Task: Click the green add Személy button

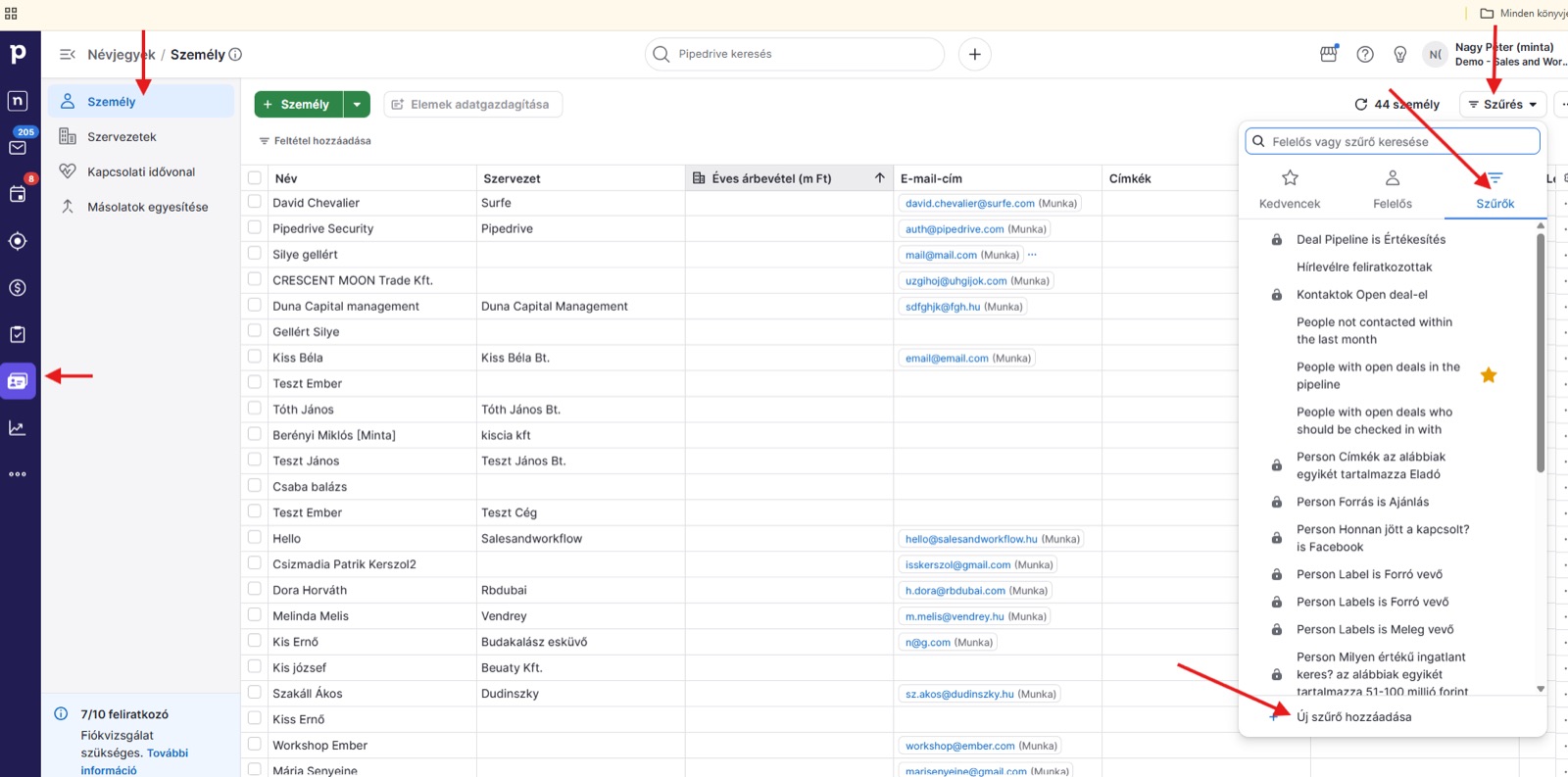Action: click(x=298, y=104)
